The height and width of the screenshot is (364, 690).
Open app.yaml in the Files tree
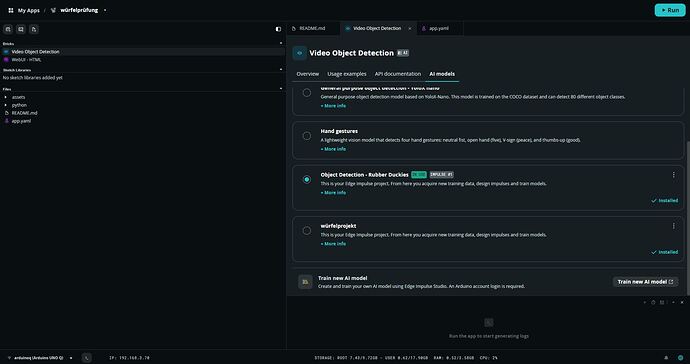(x=21, y=121)
